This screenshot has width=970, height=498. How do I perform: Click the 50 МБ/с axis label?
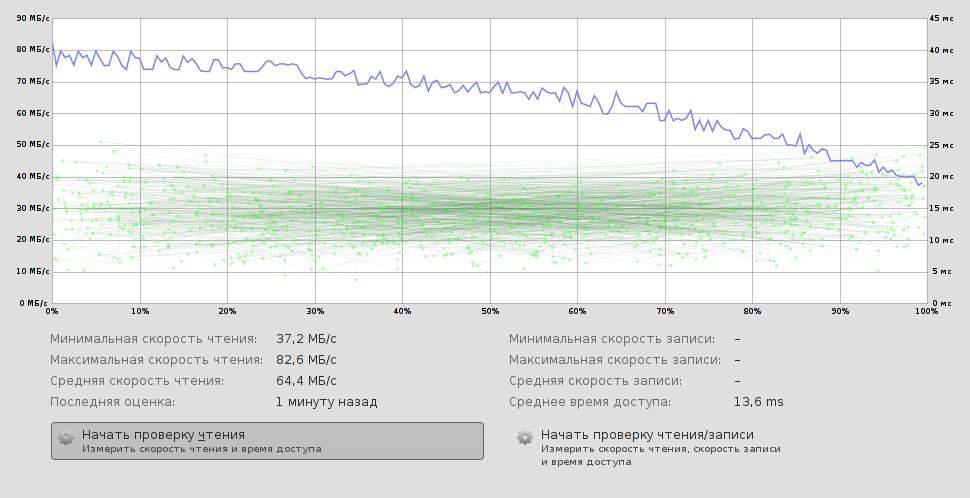(33, 145)
